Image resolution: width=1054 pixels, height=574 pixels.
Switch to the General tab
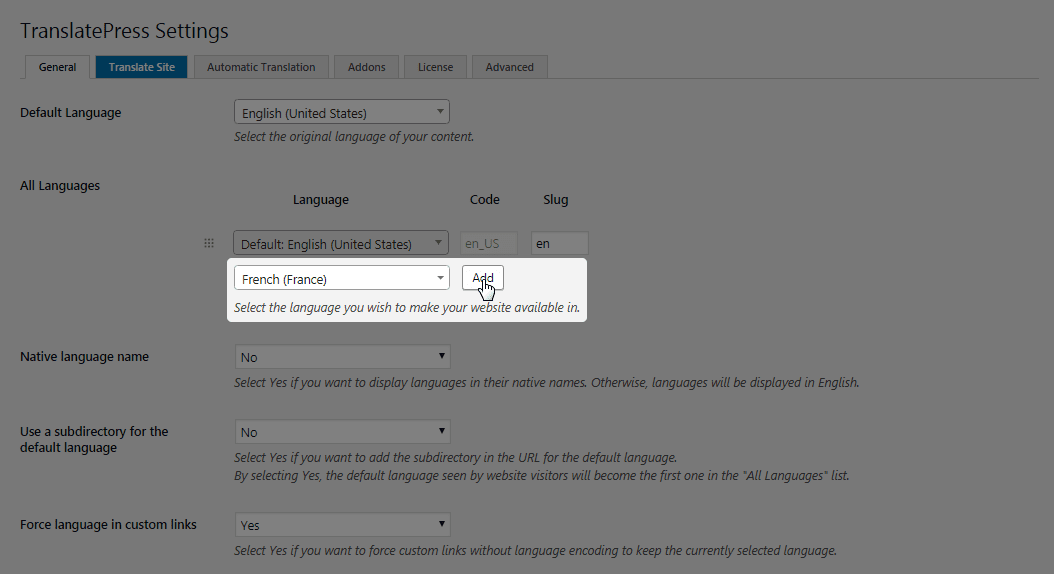pyautogui.click(x=57, y=67)
